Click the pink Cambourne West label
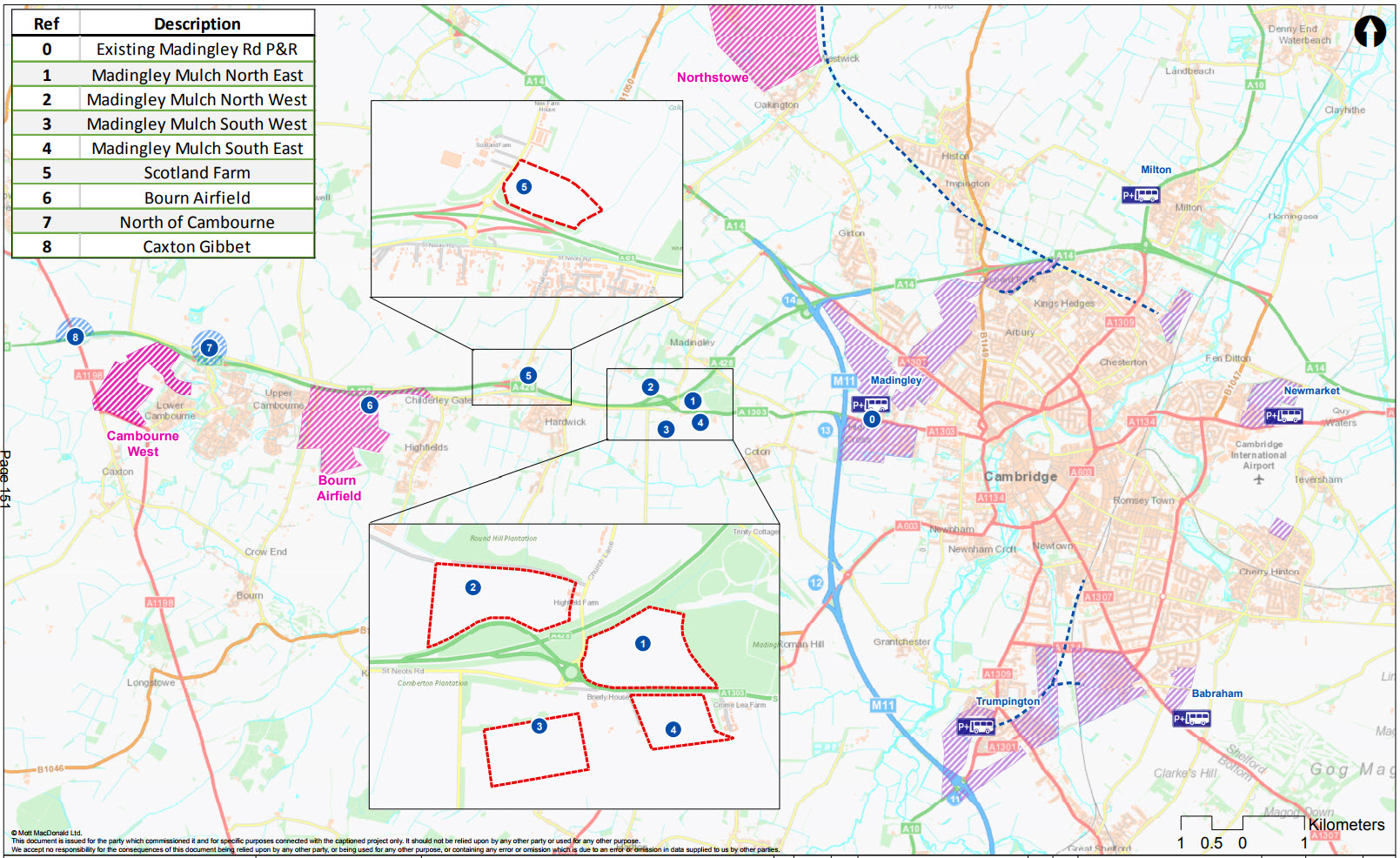1400x858 pixels. [143, 443]
